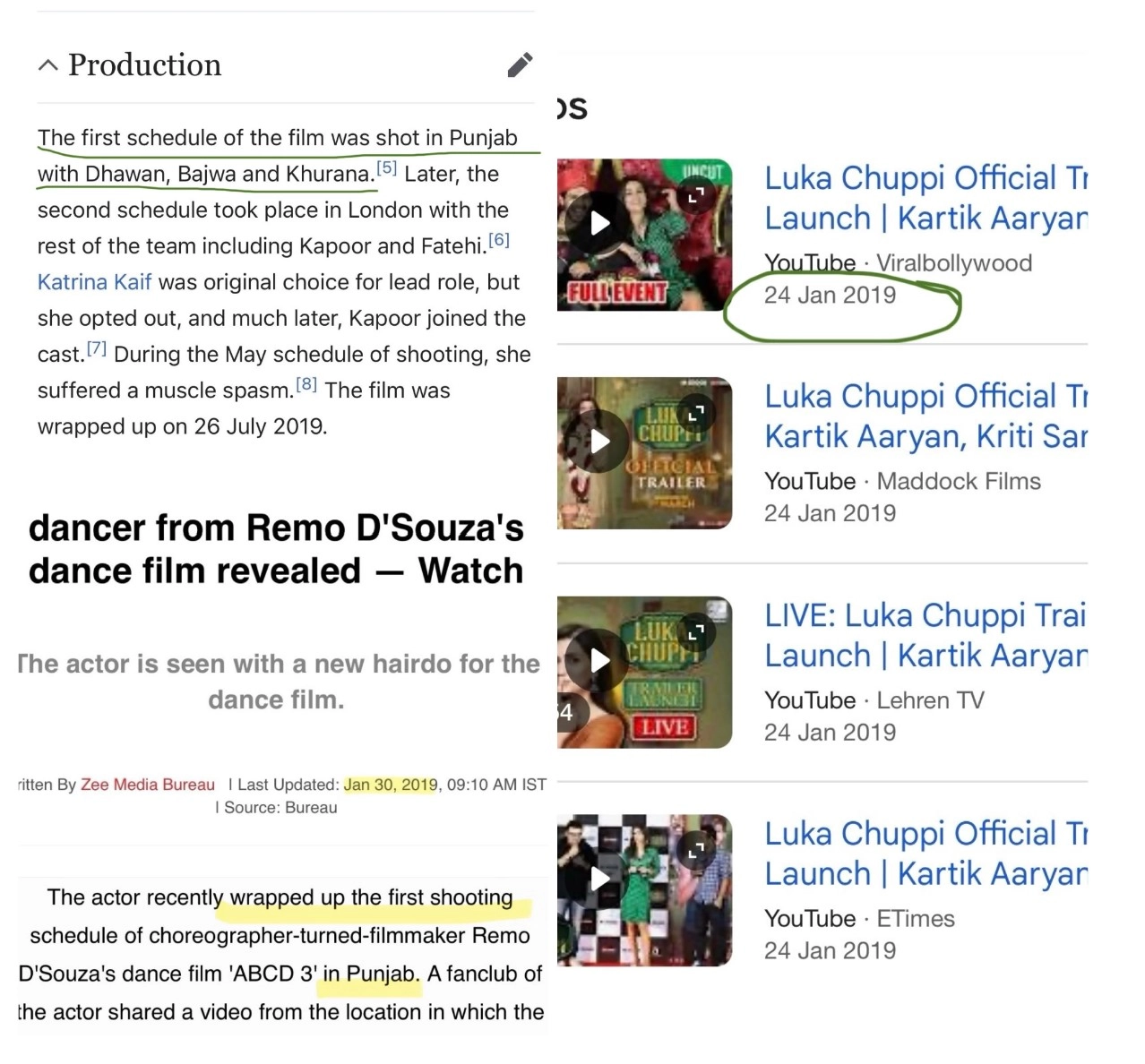This screenshot has width=1145, height=1064.
Task: Open the Katrina Kaif link
Action: pos(94,282)
